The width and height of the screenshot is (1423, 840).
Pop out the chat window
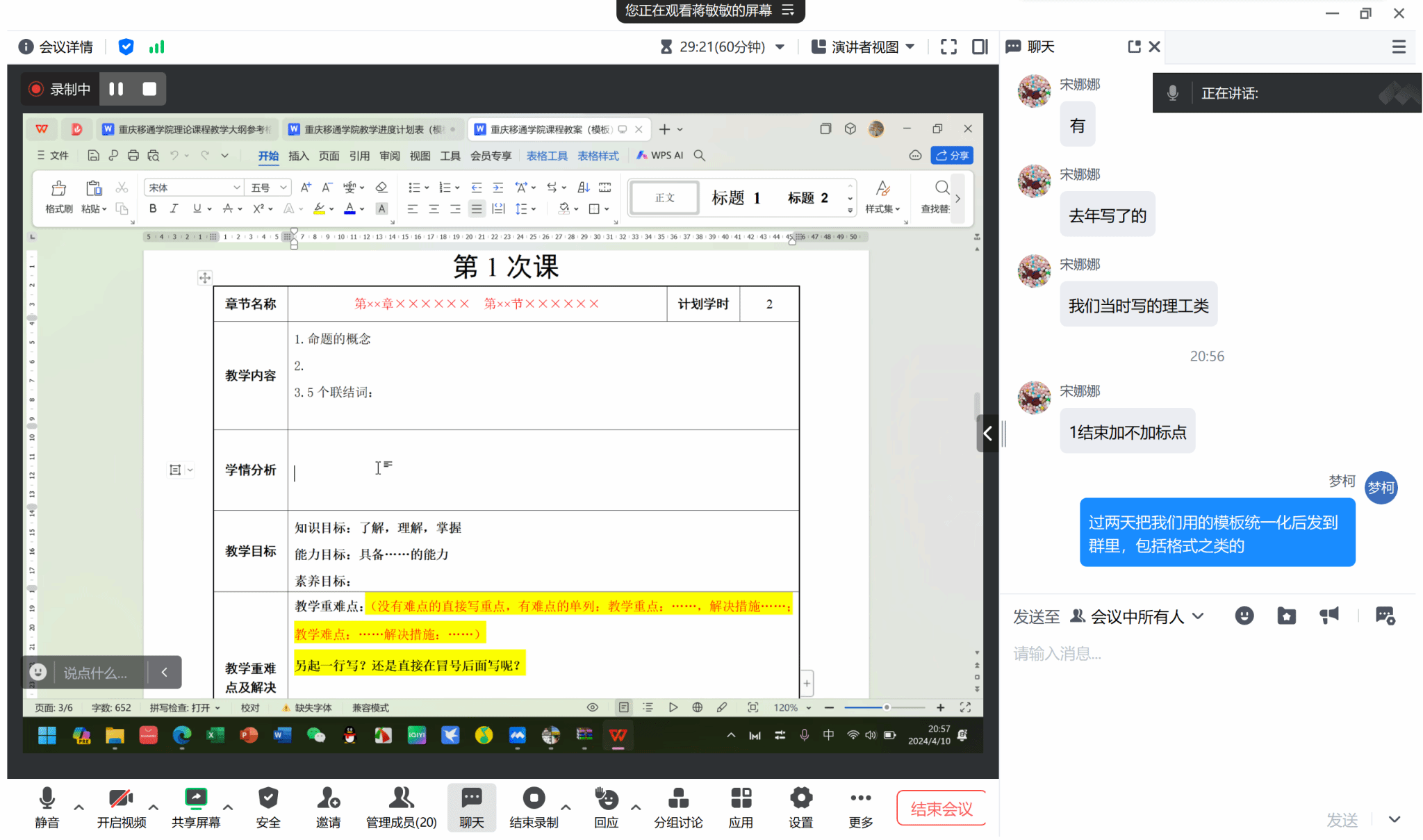pyautogui.click(x=1134, y=47)
